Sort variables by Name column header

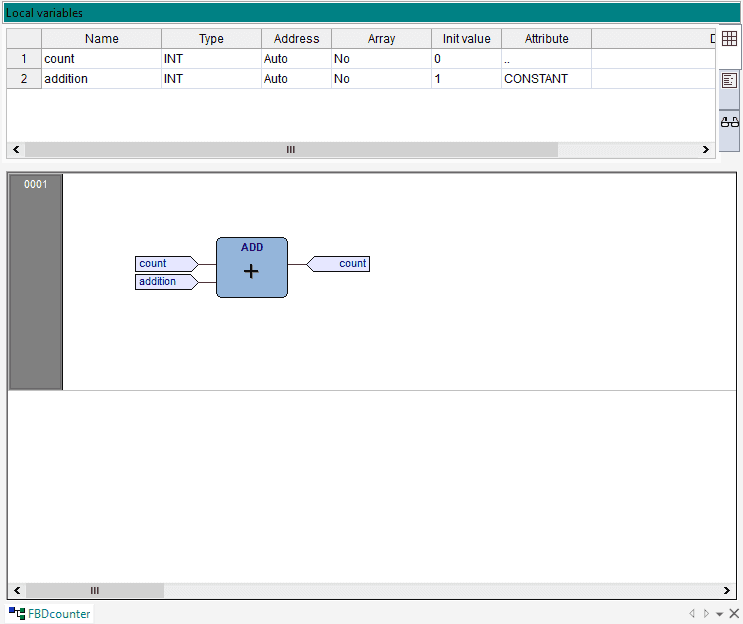101,39
